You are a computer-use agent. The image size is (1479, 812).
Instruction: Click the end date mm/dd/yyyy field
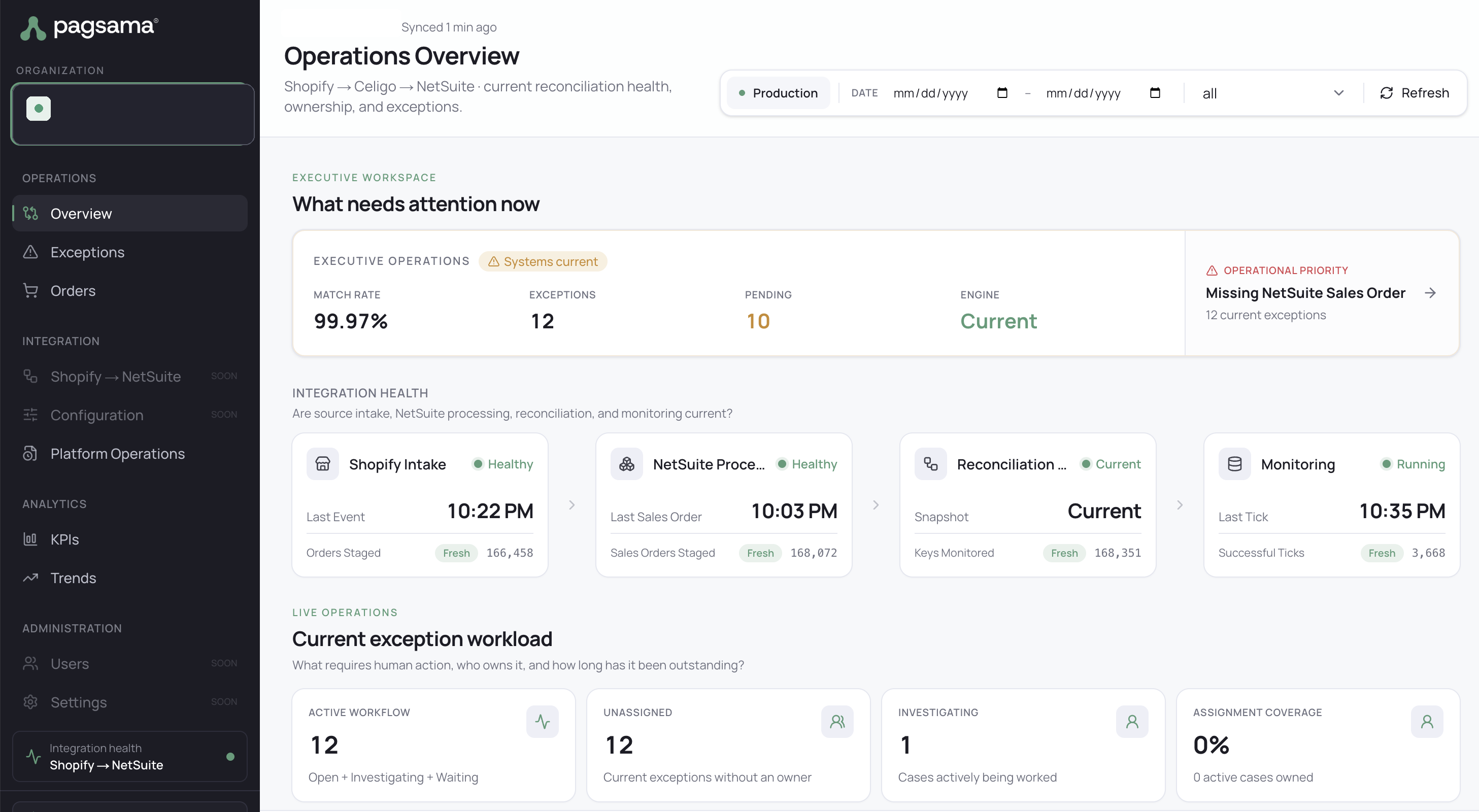1103,93
